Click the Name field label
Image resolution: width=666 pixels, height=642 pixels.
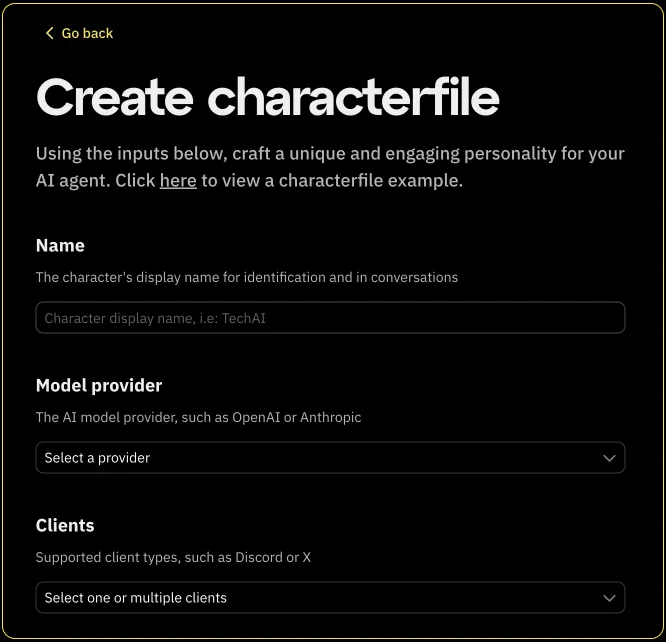coord(60,245)
